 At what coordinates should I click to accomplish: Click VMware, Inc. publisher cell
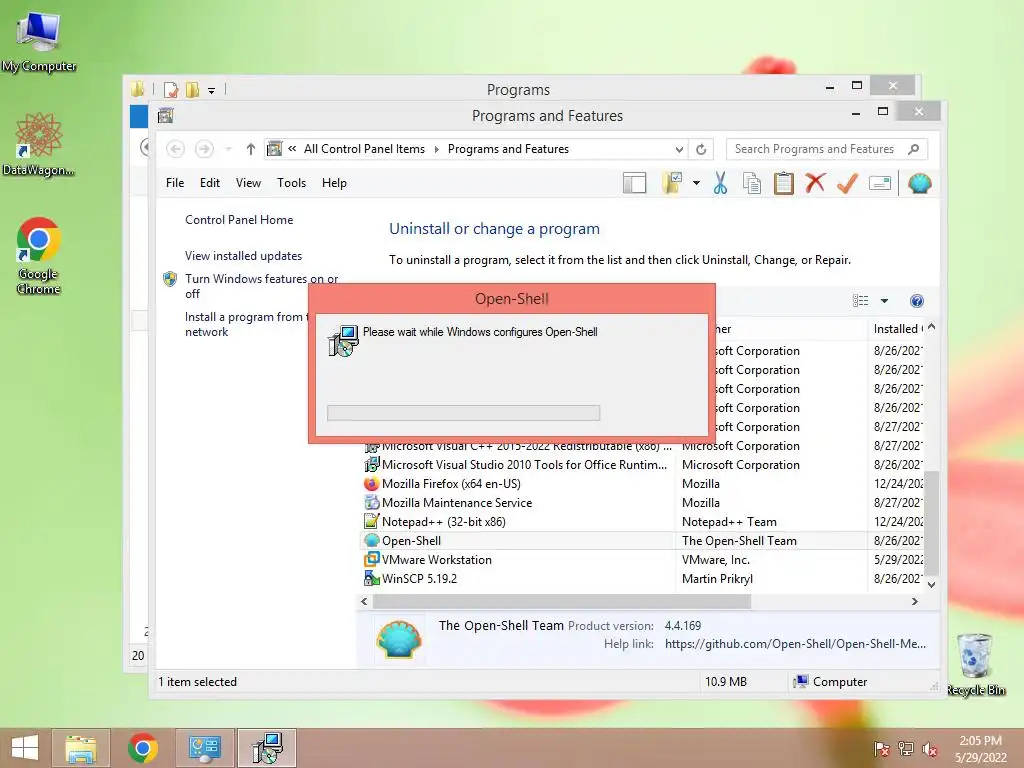tap(716, 560)
